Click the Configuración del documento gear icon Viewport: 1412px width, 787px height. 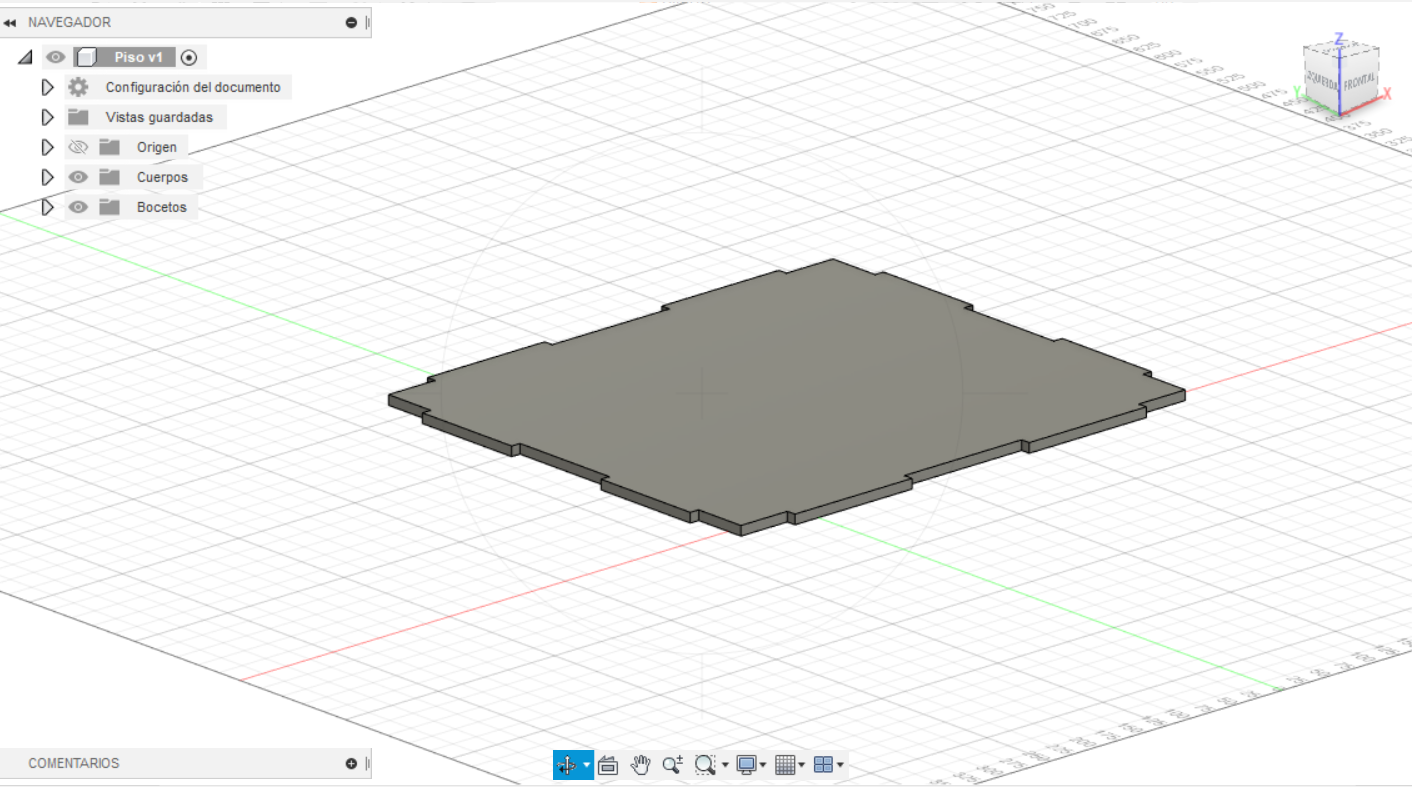pos(78,87)
